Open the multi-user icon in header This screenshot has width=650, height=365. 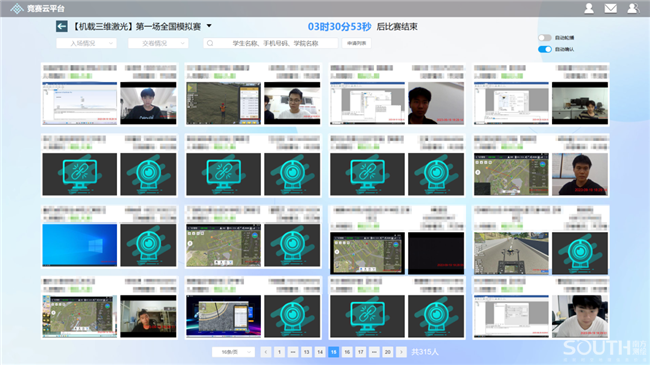(x=633, y=8)
